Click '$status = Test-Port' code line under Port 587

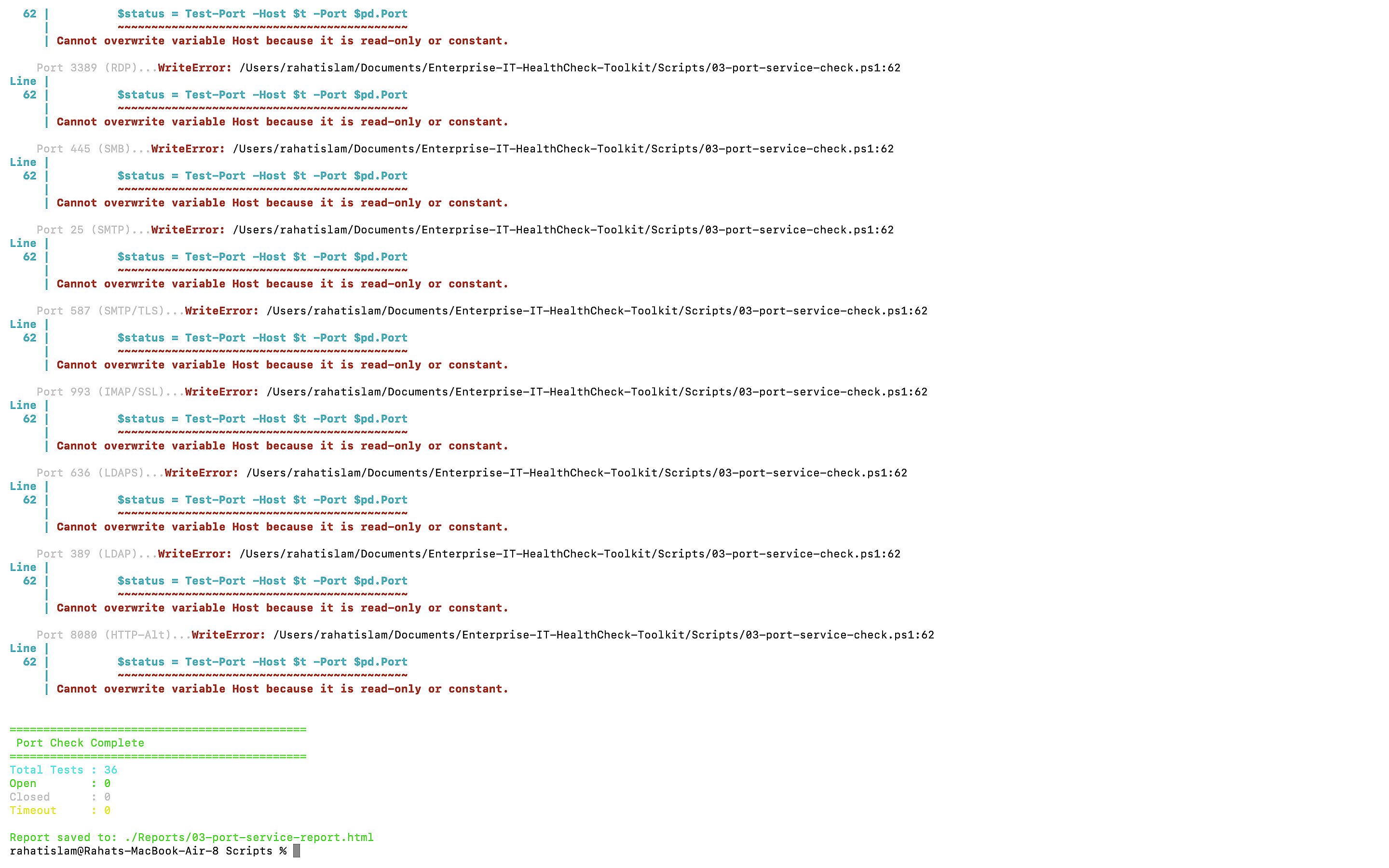pyautogui.click(x=262, y=338)
